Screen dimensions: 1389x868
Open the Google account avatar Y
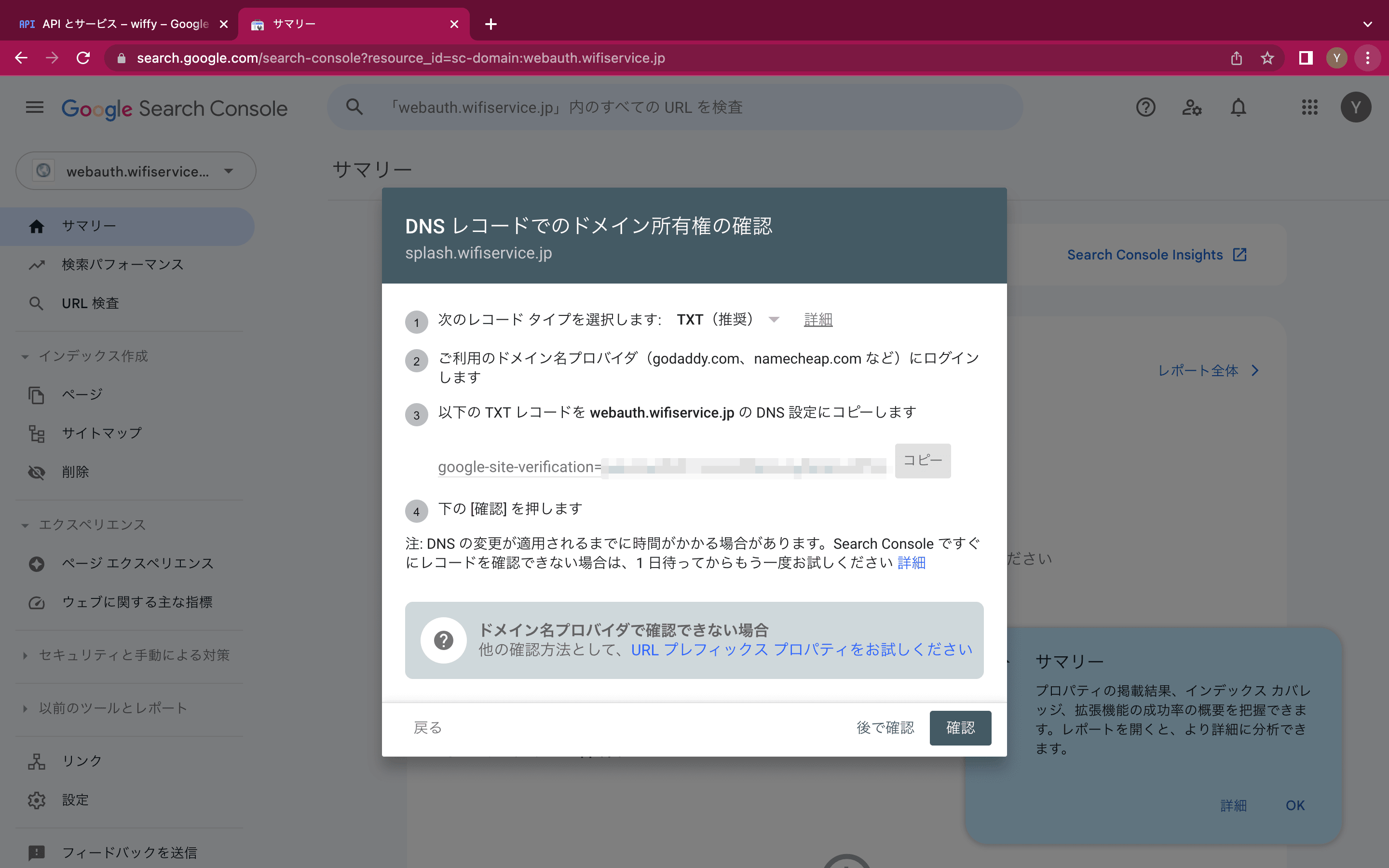click(1356, 108)
